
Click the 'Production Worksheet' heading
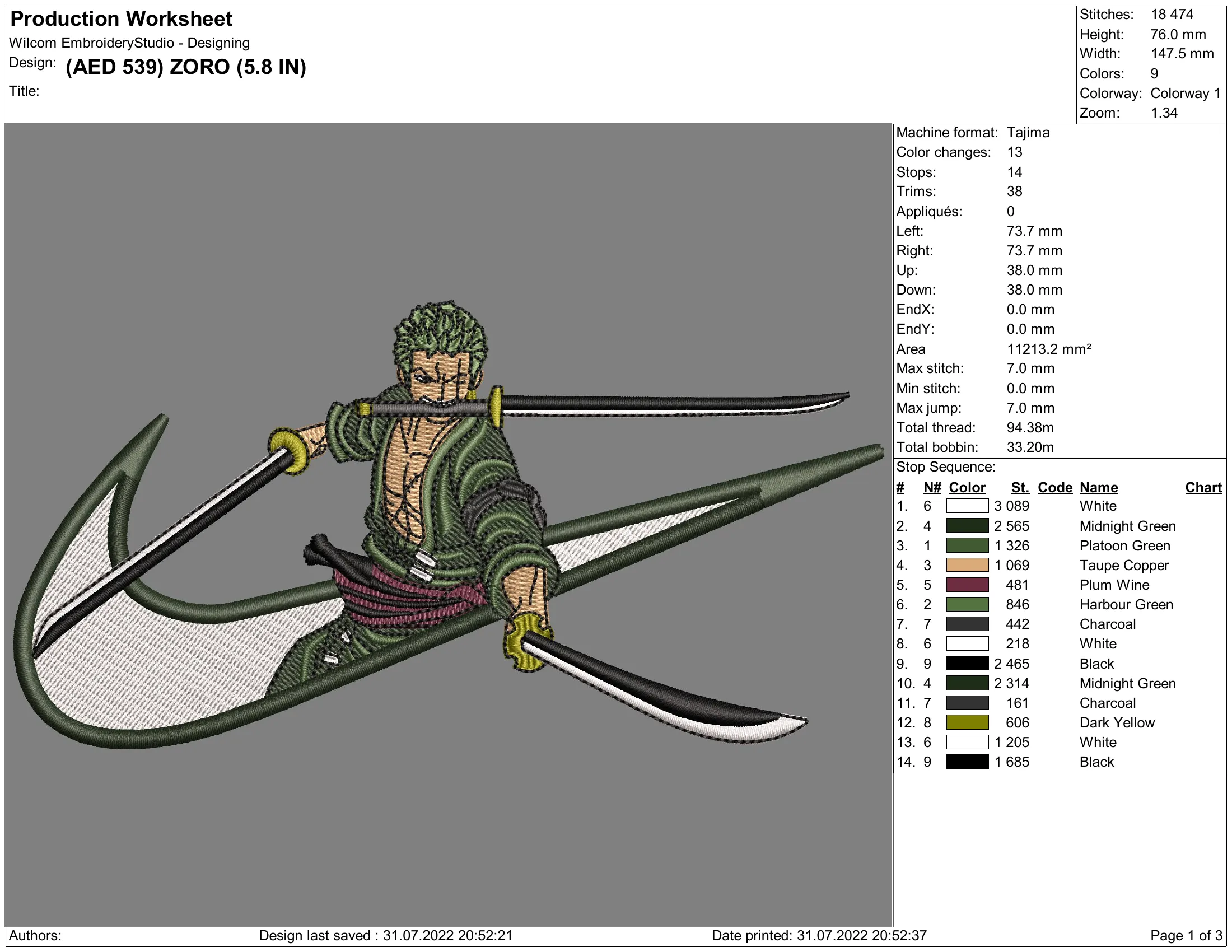pyautogui.click(x=122, y=19)
